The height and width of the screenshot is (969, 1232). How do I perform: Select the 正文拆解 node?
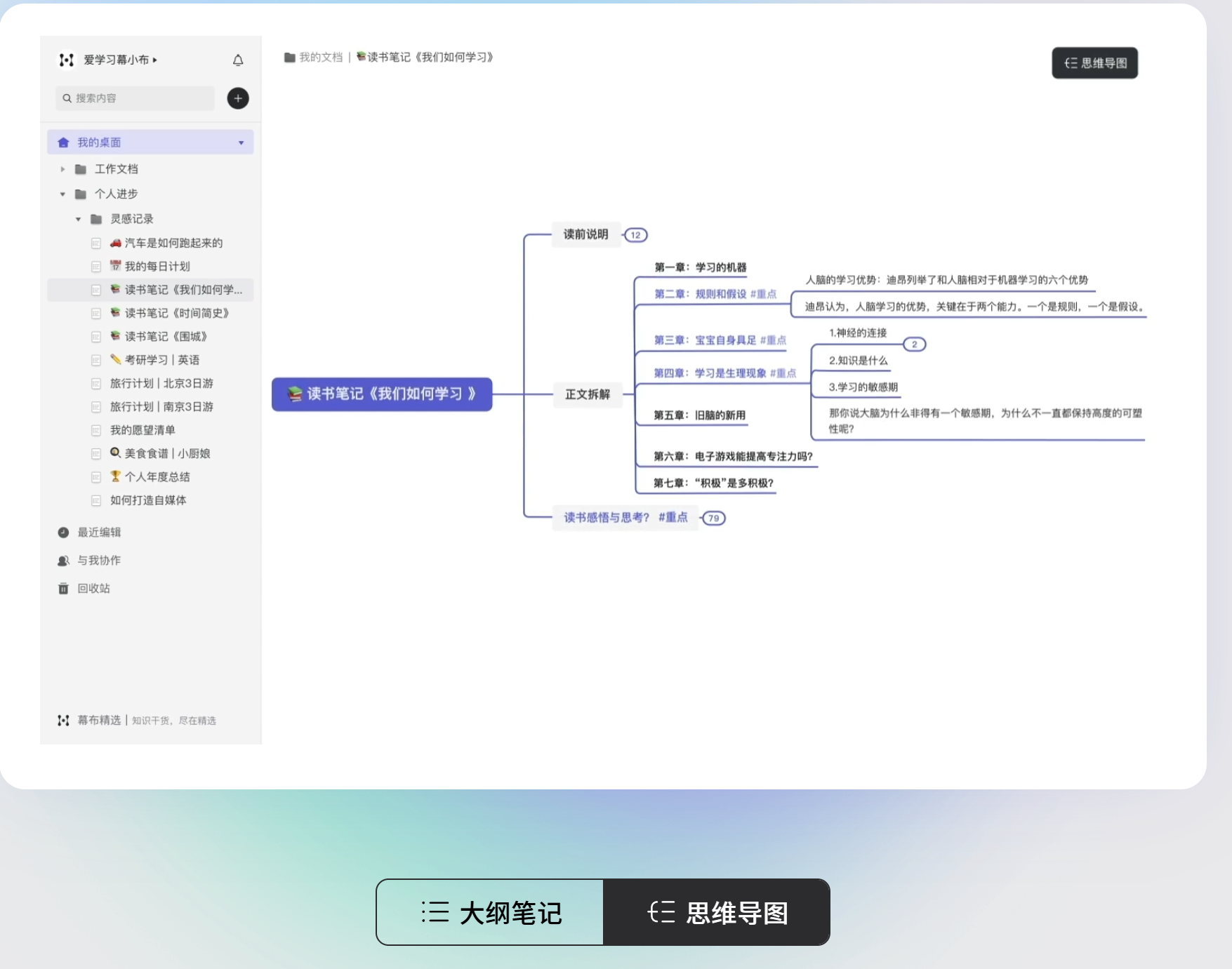tap(588, 394)
